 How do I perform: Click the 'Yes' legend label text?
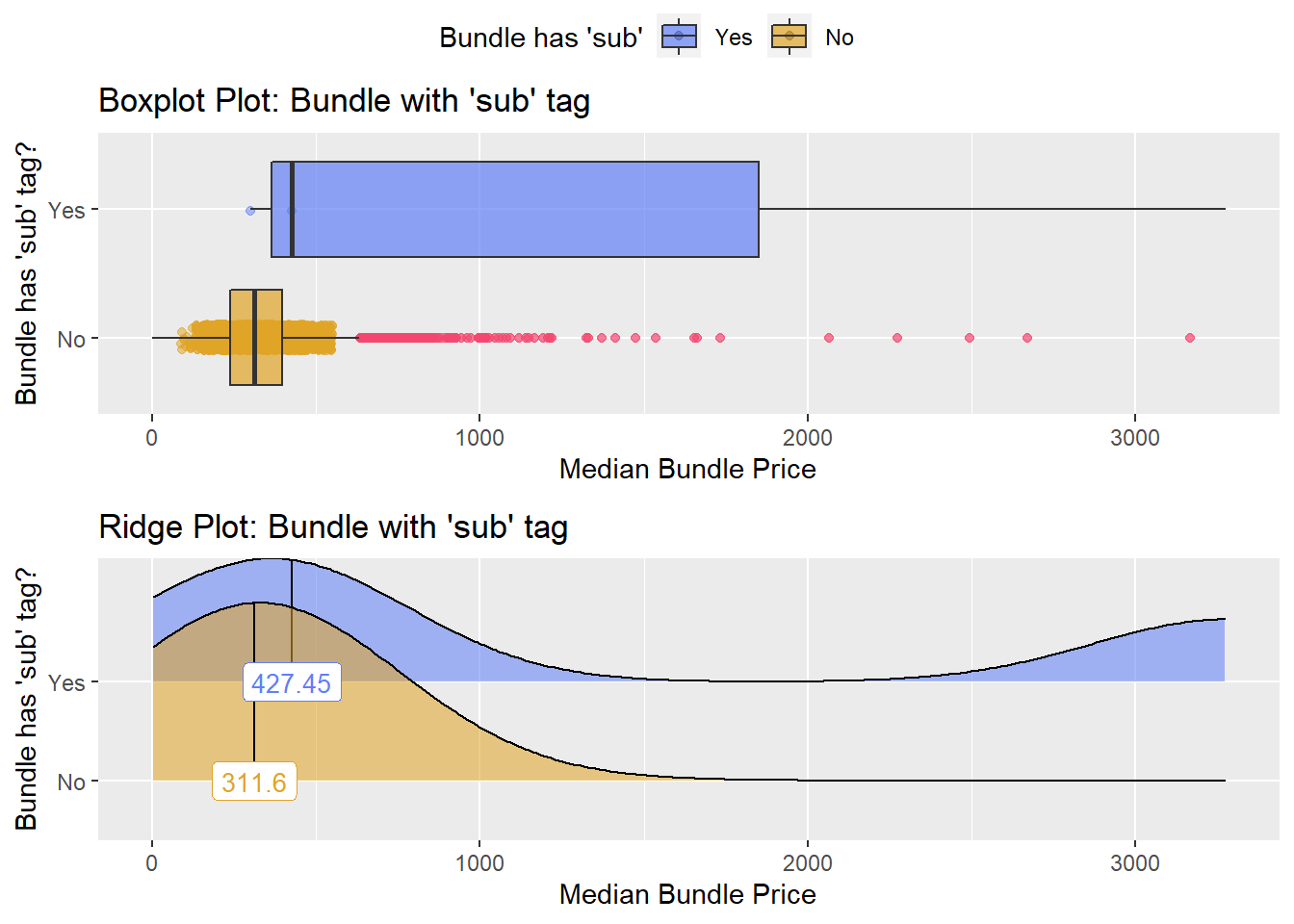click(734, 38)
